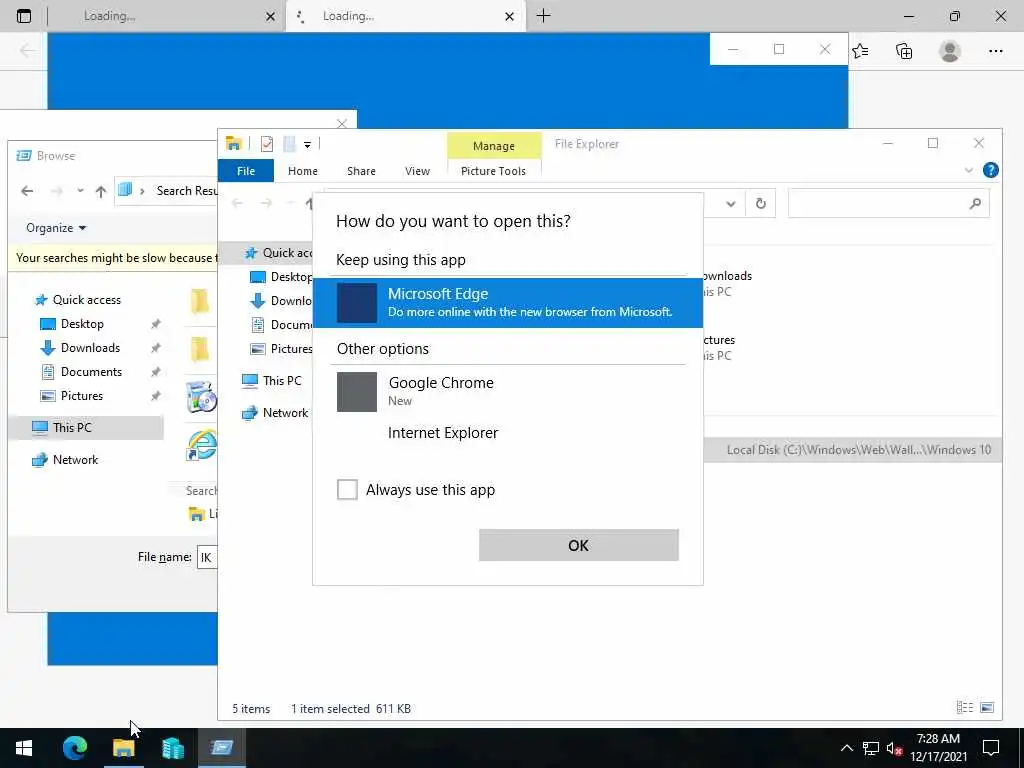Open the Share ribbon tab

[361, 171]
